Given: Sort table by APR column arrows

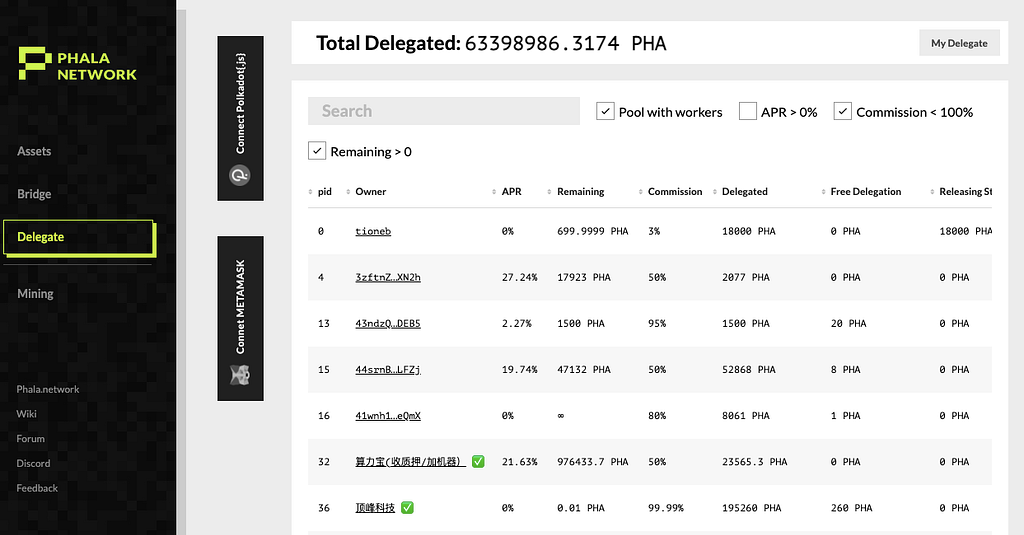Looking at the screenshot, I should [x=494, y=192].
